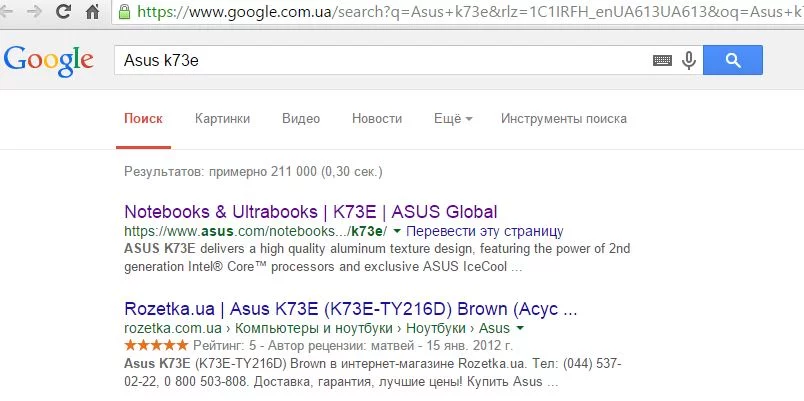The height and width of the screenshot is (401, 804).
Task: Switch to the Видео tab
Action: pyautogui.click(x=301, y=119)
